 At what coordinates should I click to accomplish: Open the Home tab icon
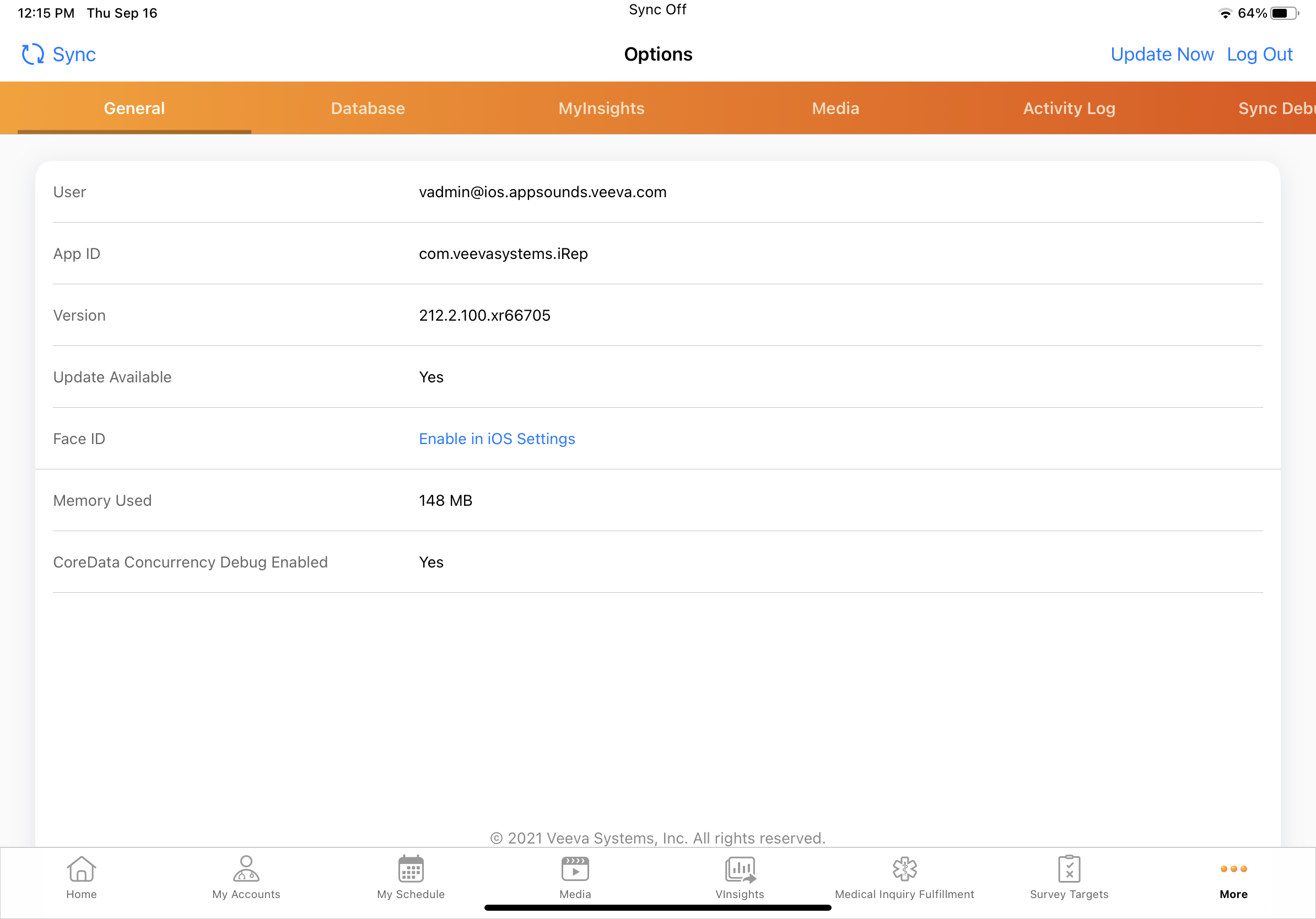(x=82, y=869)
